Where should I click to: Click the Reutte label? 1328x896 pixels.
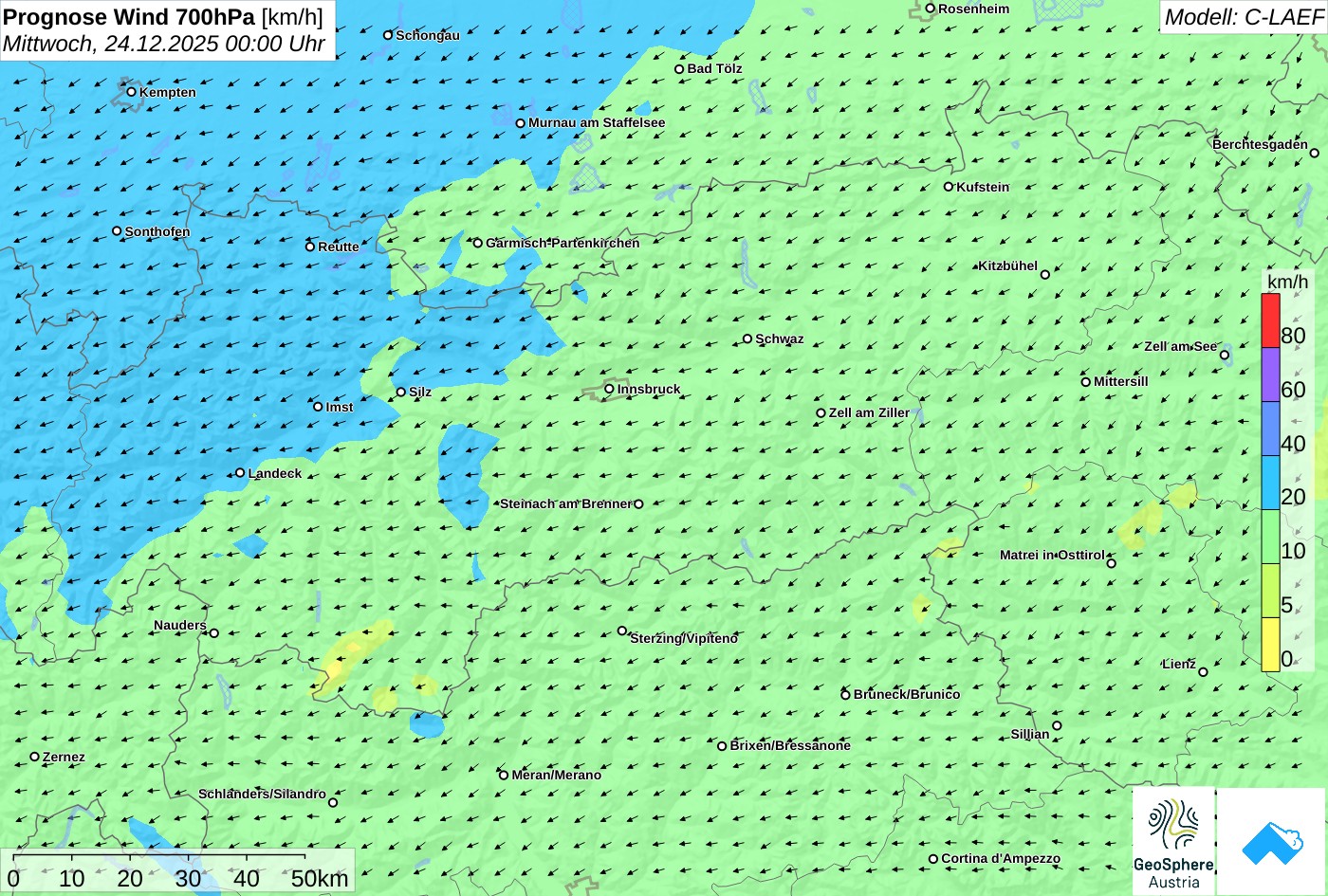pos(339,247)
